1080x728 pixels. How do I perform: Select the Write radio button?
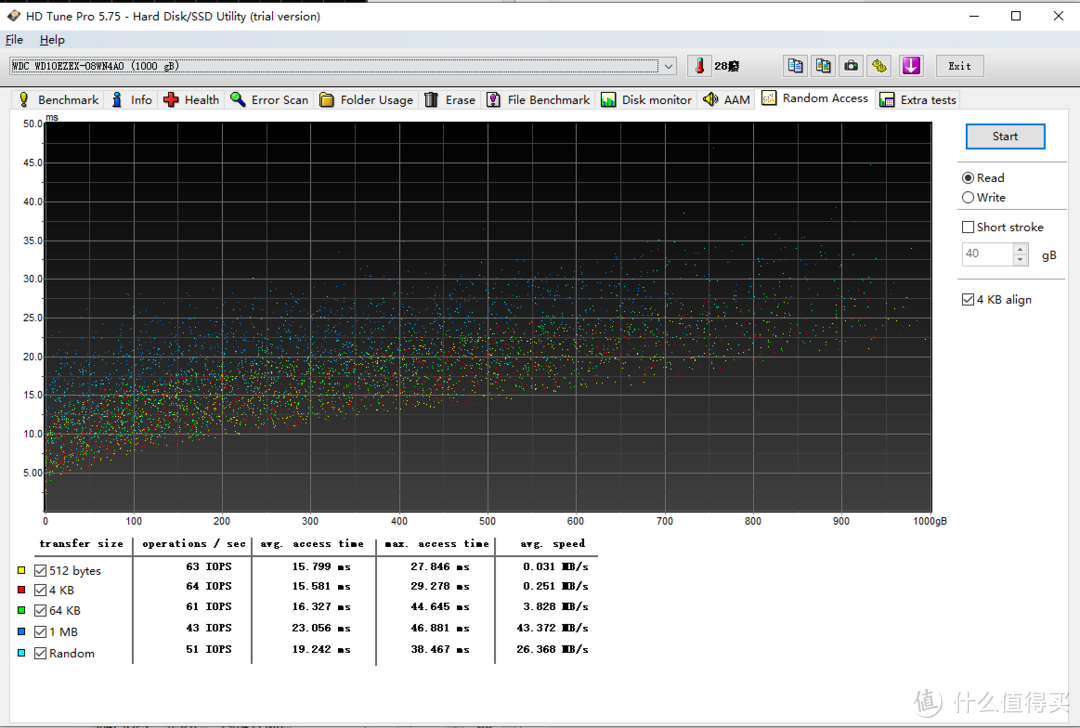968,198
